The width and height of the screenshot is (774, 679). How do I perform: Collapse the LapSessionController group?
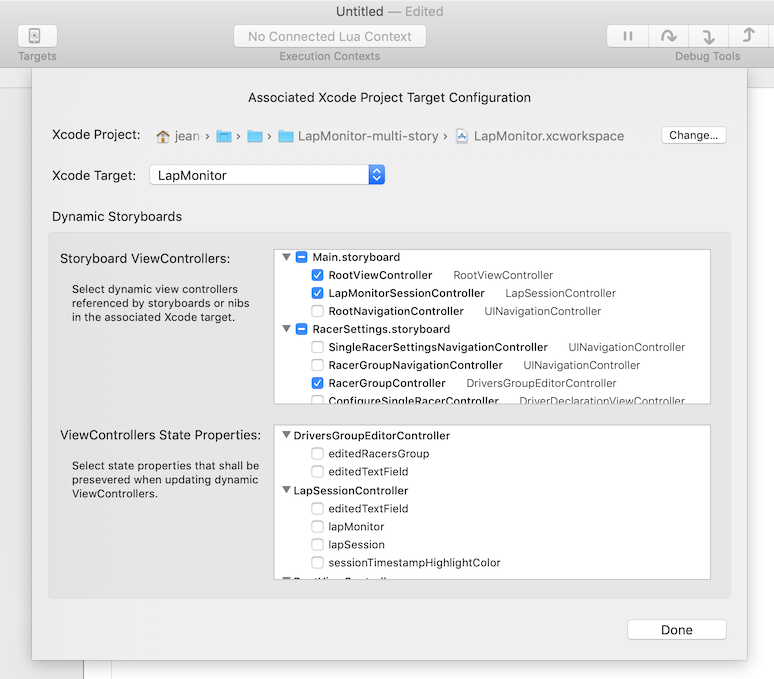tap(286, 490)
